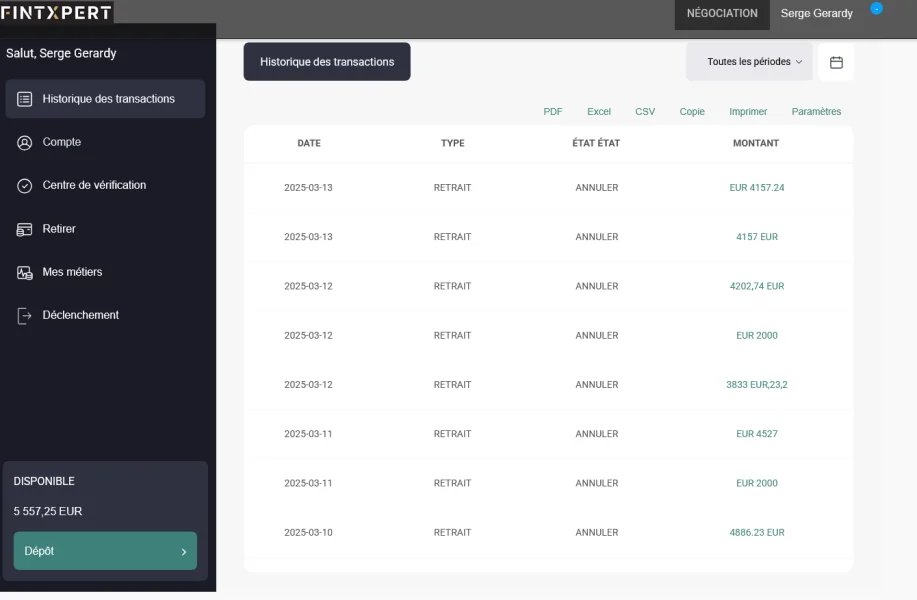
Task: Click the Retirer withdrawal card icon
Action: click(x=25, y=229)
